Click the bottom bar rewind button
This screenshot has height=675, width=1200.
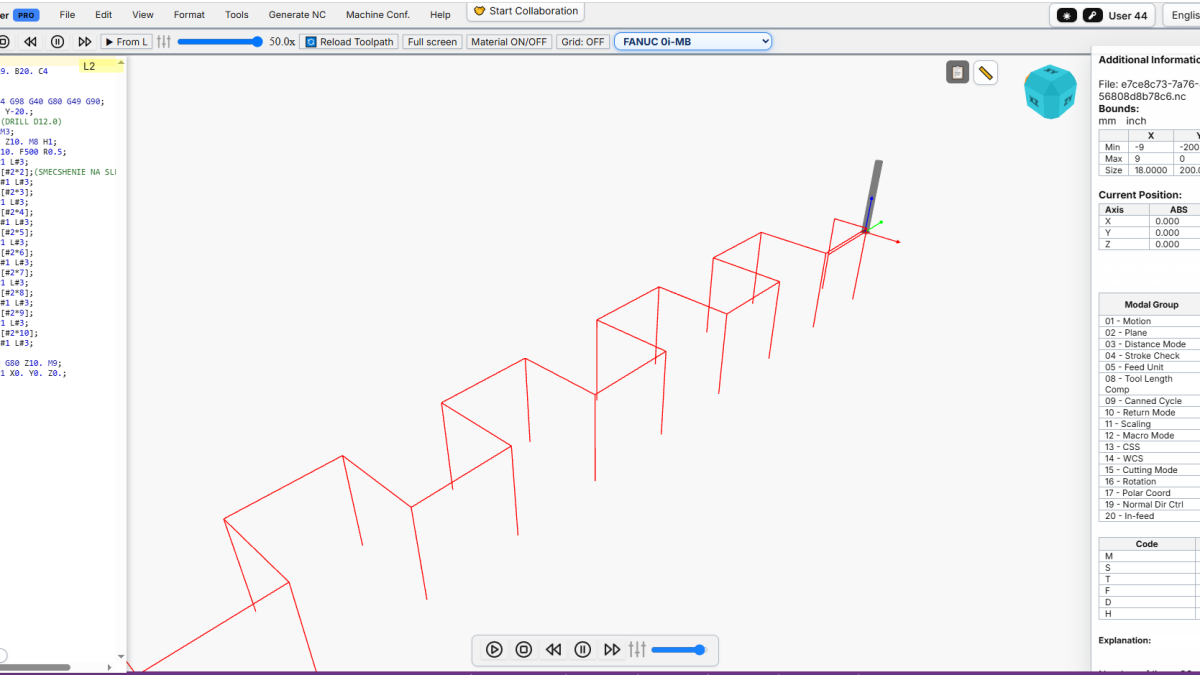tap(553, 650)
